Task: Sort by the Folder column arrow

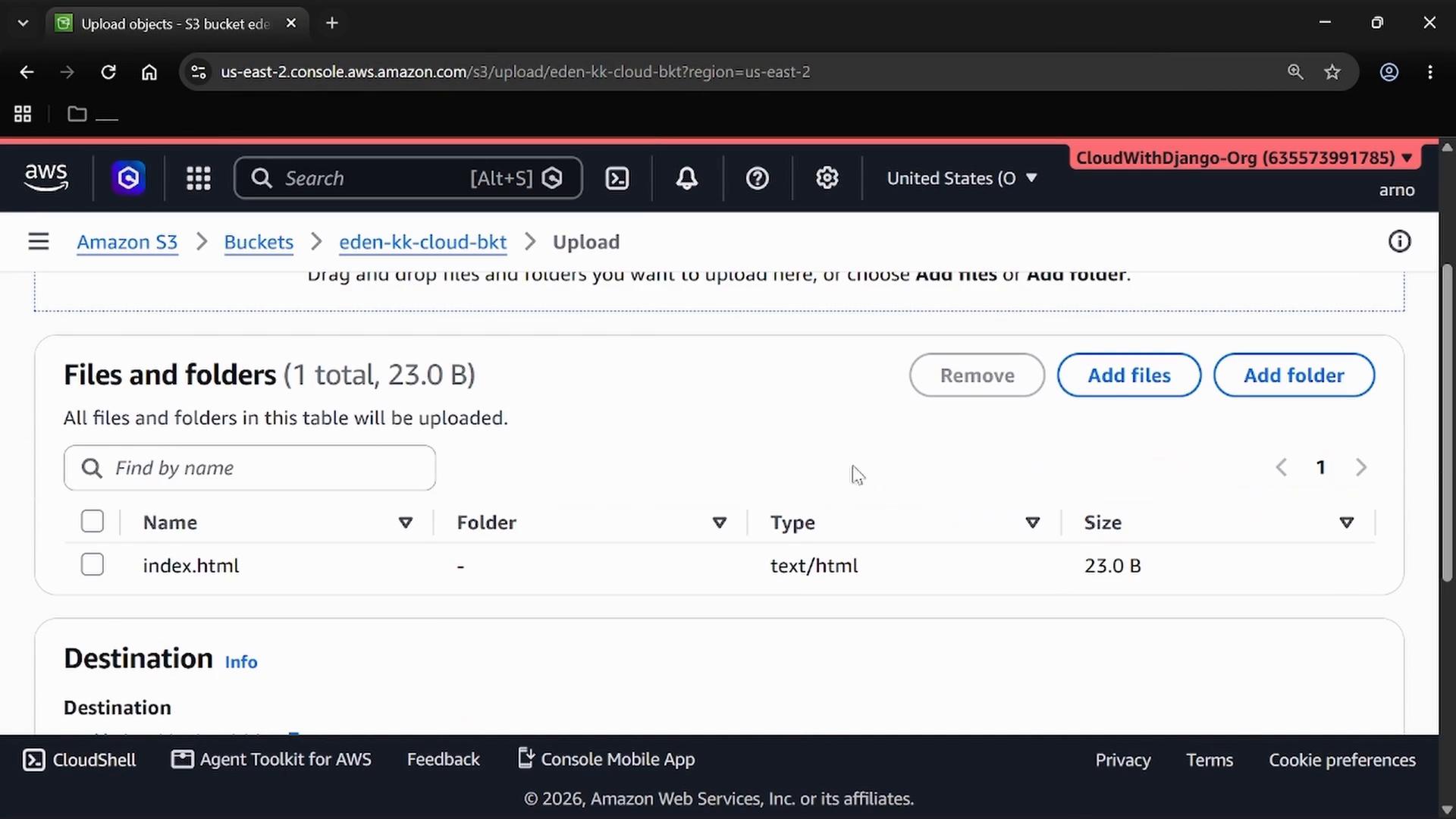Action: pos(720,522)
